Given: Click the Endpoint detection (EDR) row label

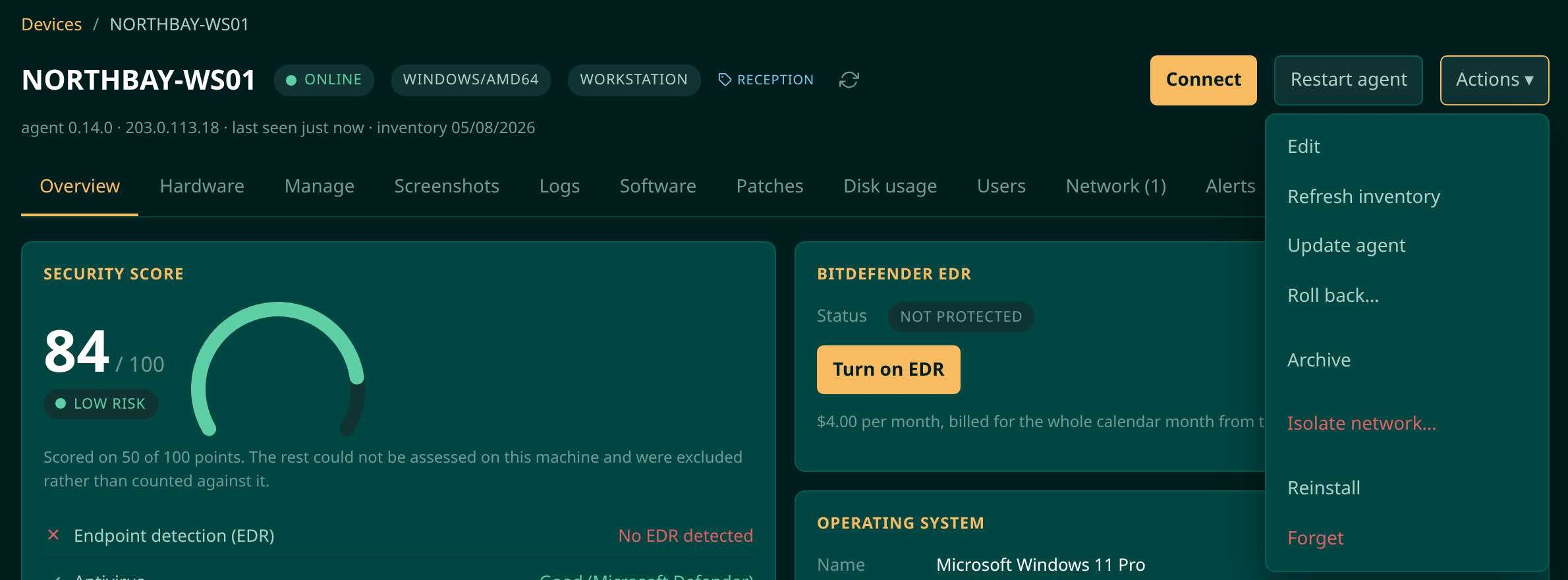Looking at the screenshot, I should click(x=174, y=535).
